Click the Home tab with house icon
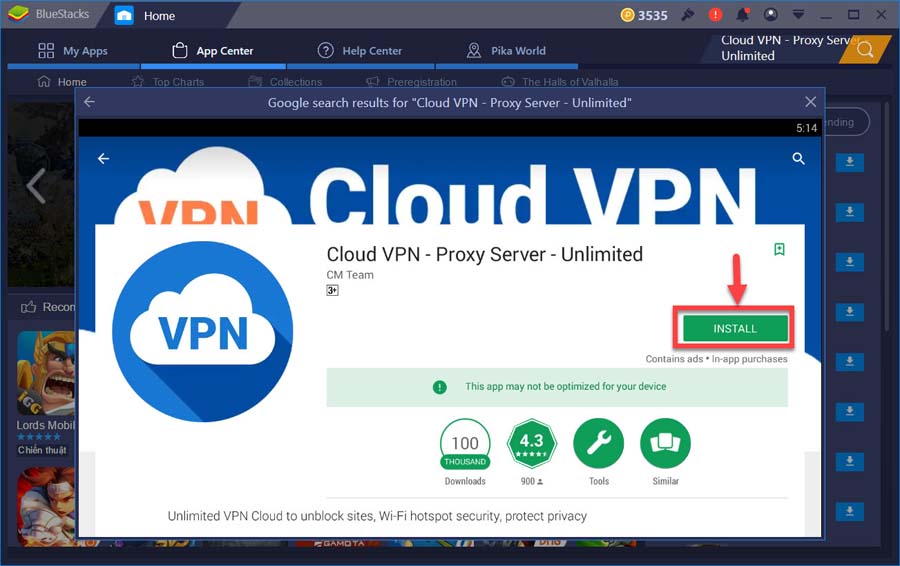 point(145,15)
